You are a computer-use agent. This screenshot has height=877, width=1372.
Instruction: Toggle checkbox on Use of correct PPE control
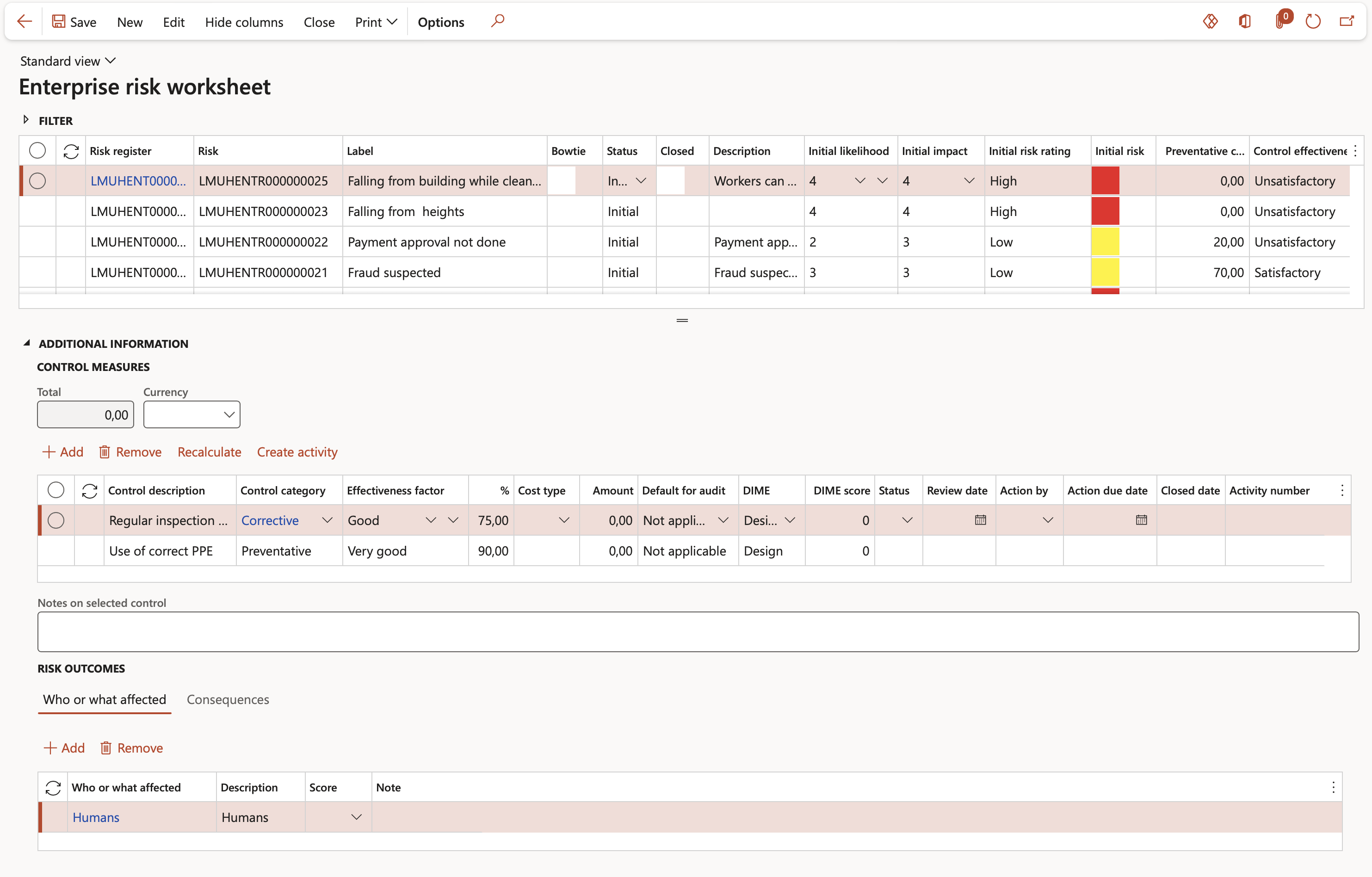[x=56, y=550]
